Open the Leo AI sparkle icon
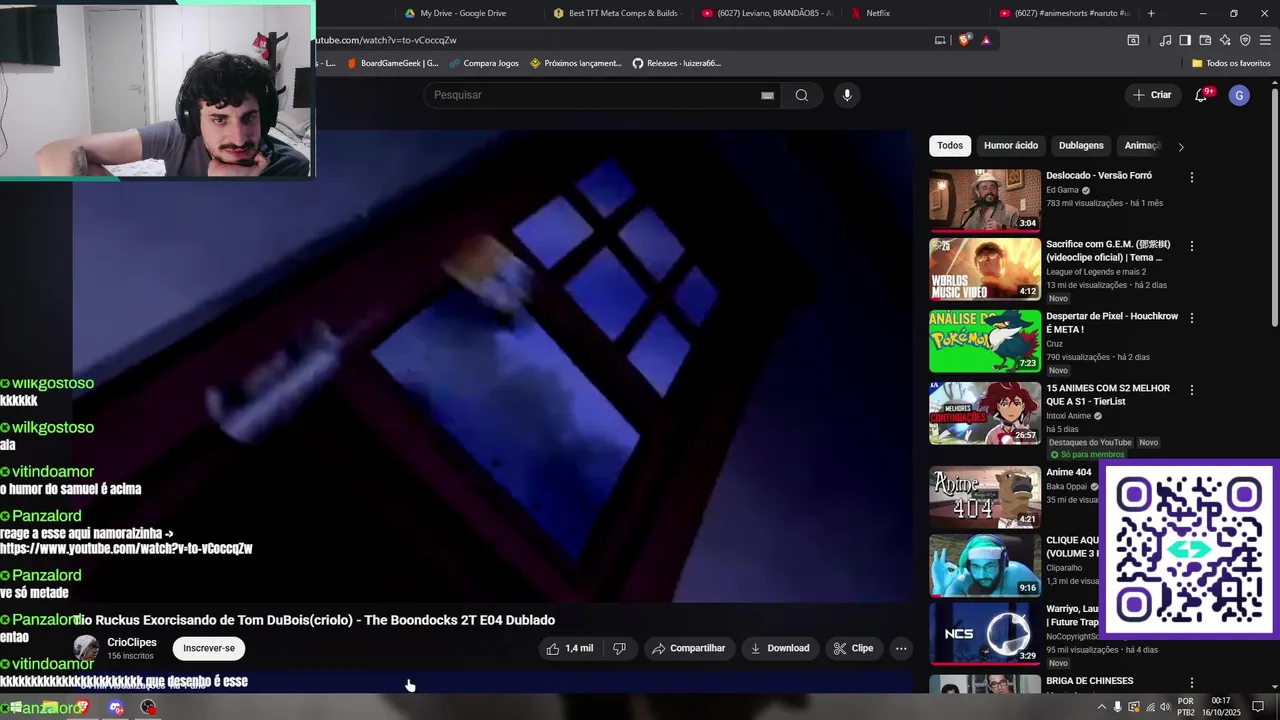This screenshot has height=720, width=1280. pos(1225,40)
